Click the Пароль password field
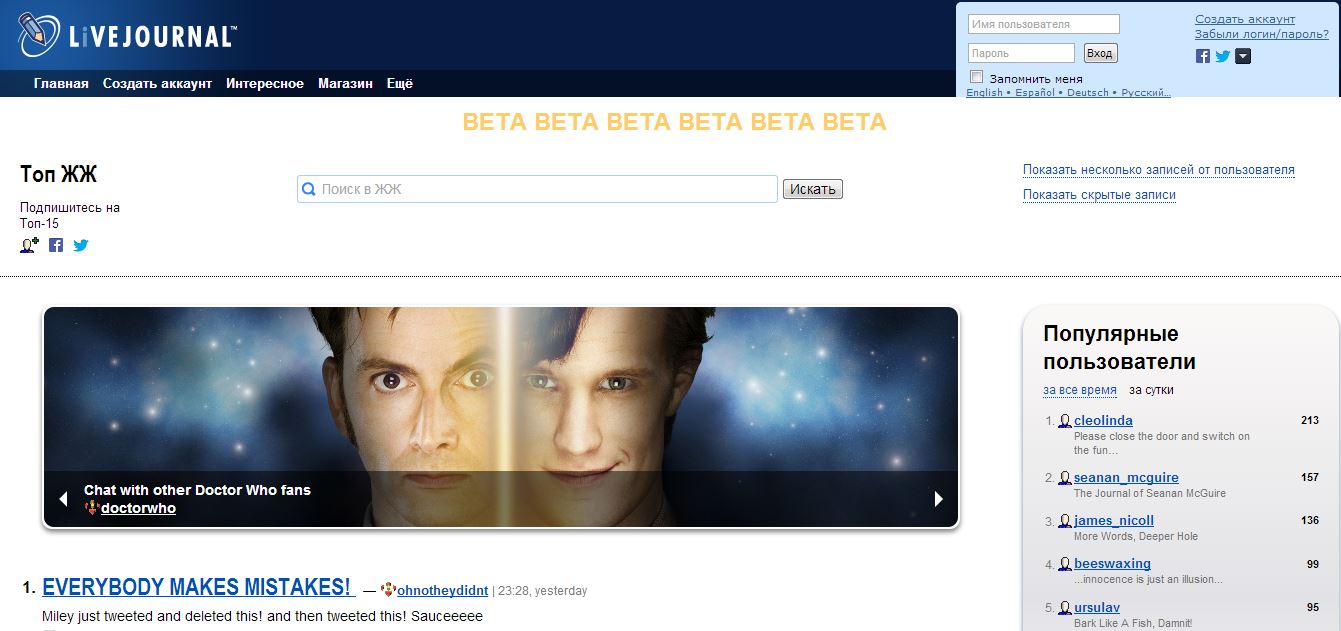1341x631 pixels. tap(1021, 53)
